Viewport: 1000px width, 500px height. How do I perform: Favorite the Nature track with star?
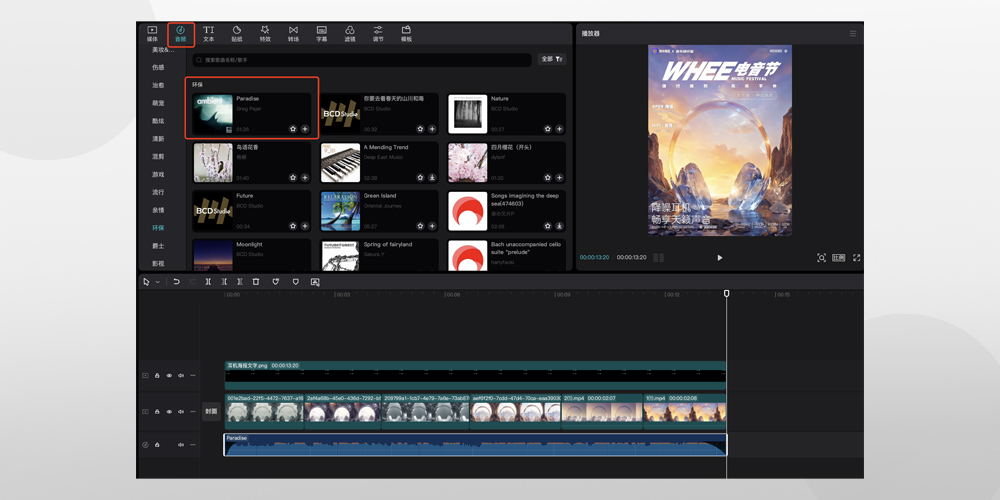[x=548, y=129]
